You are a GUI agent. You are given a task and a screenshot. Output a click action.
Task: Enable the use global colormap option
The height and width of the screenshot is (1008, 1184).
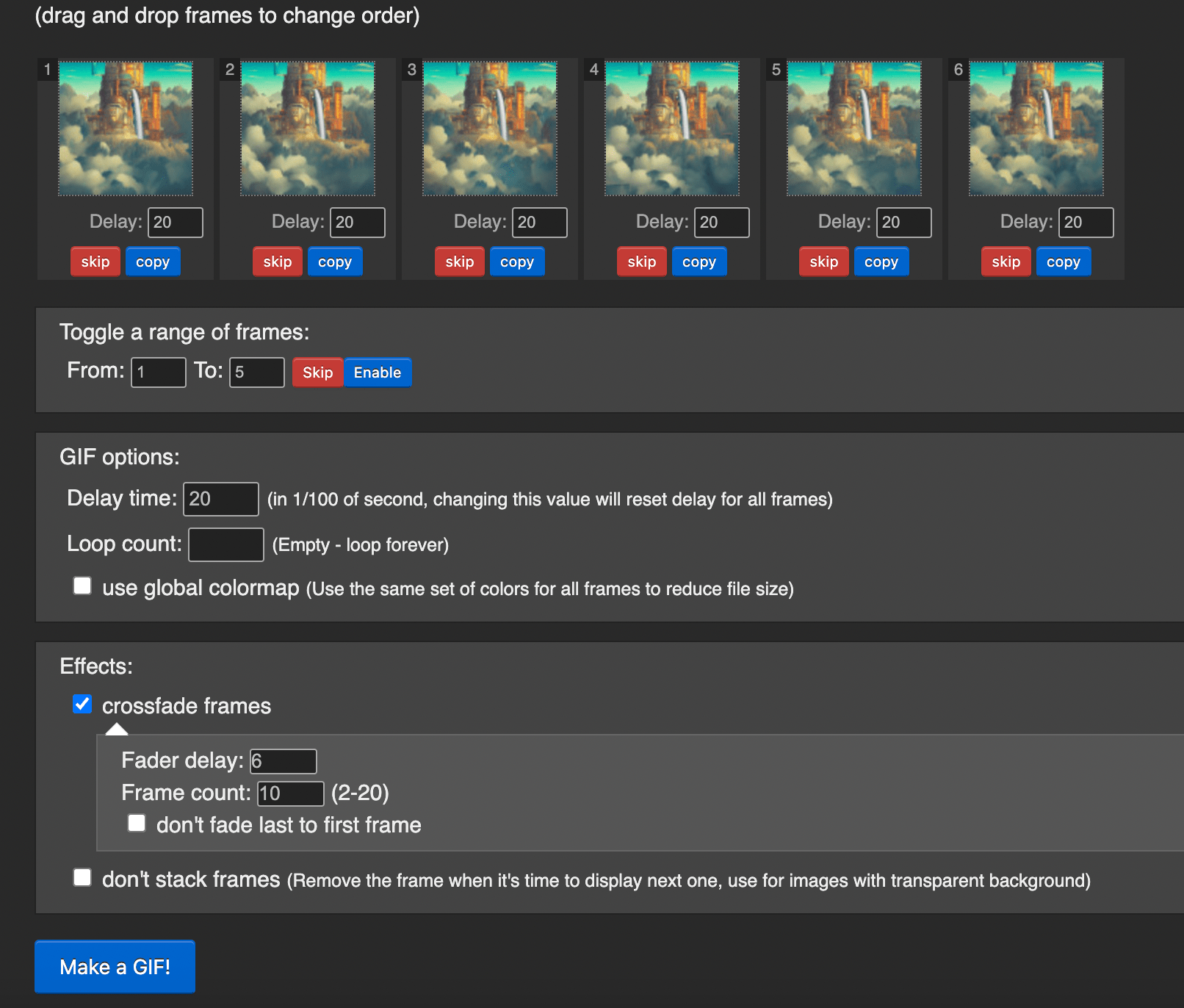(x=82, y=585)
